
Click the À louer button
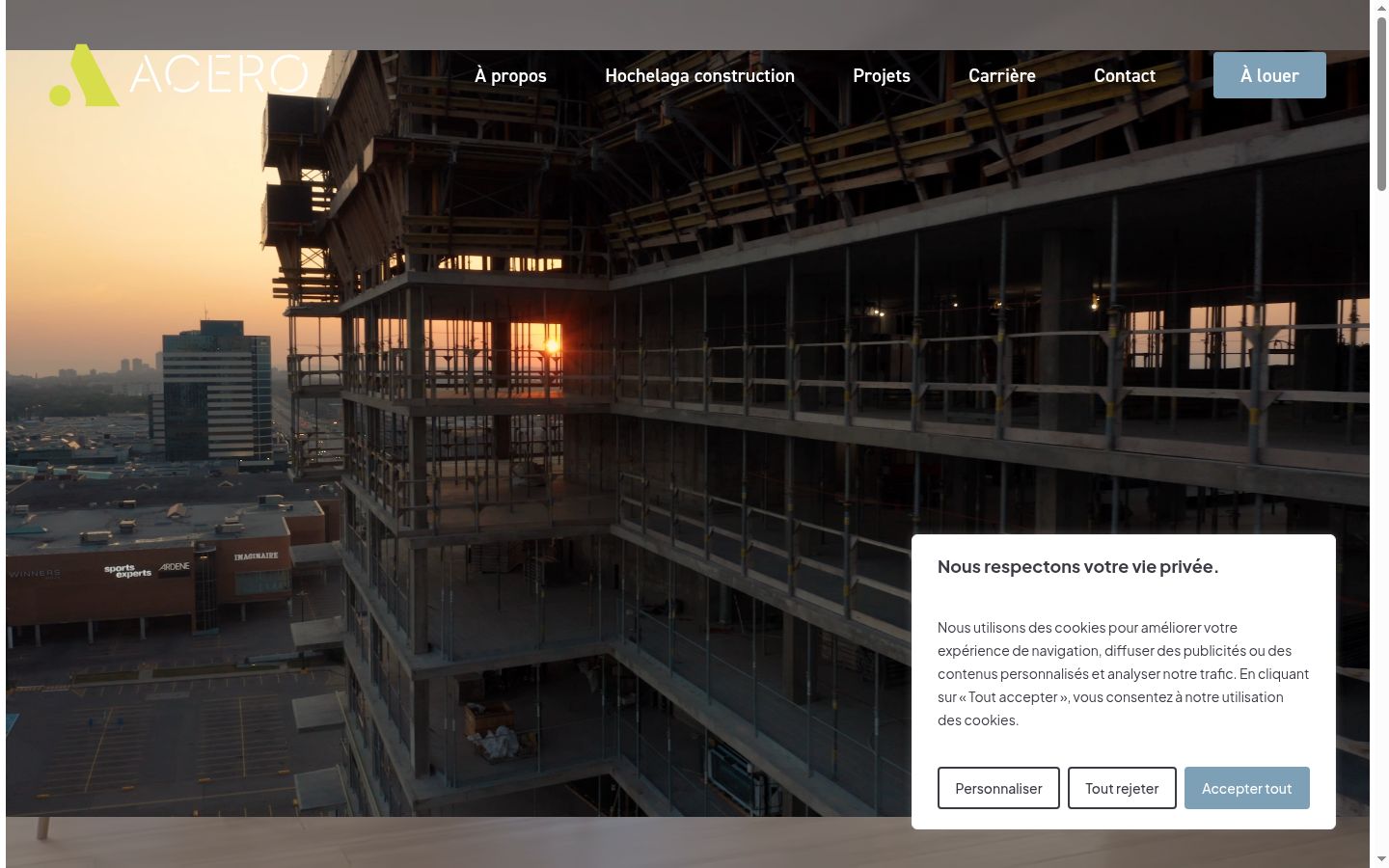tap(1269, 75)
